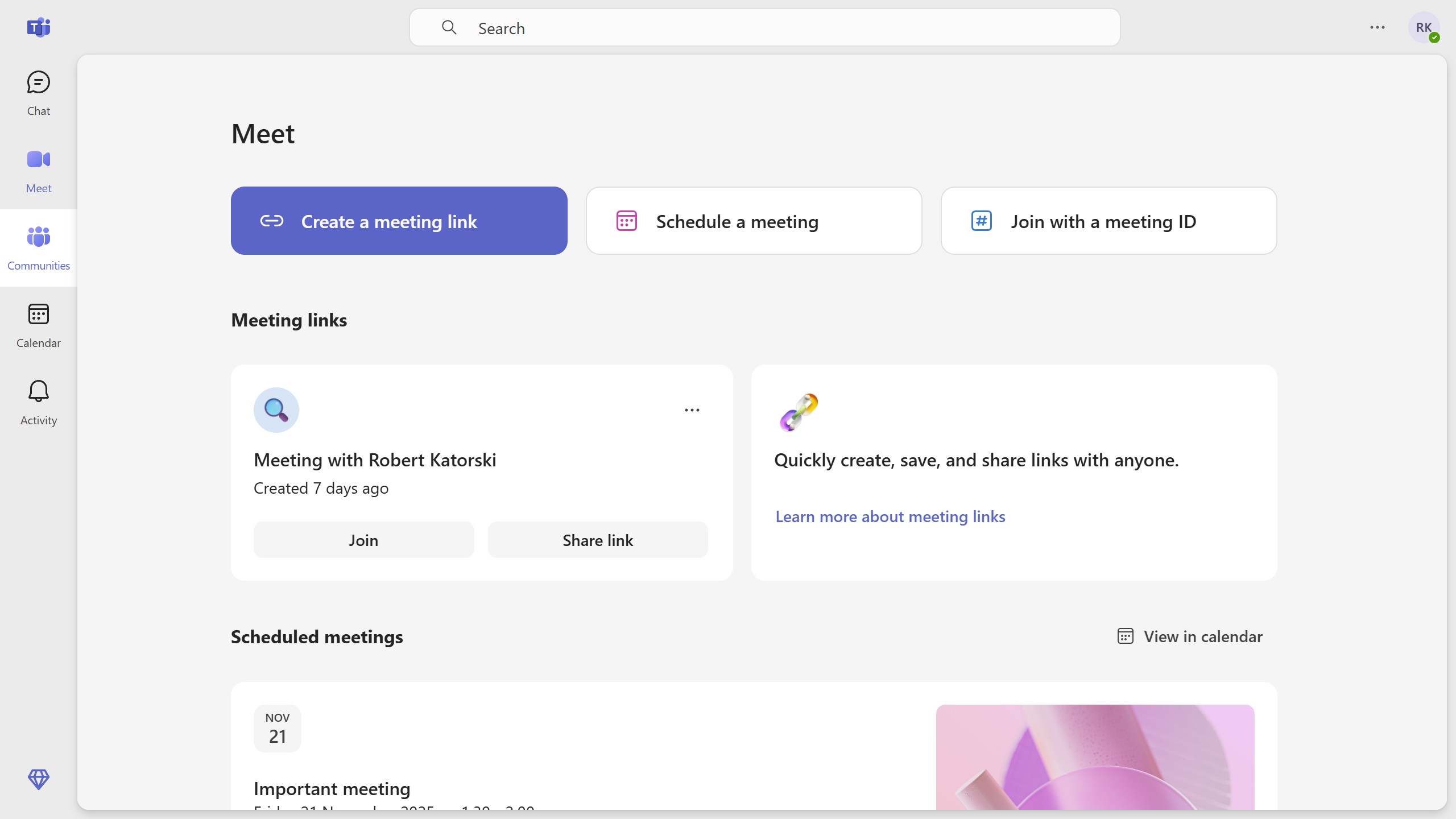Open the Chat section in the sidebar
This screenshot has height=819, width=1456.
coord(38,94)
